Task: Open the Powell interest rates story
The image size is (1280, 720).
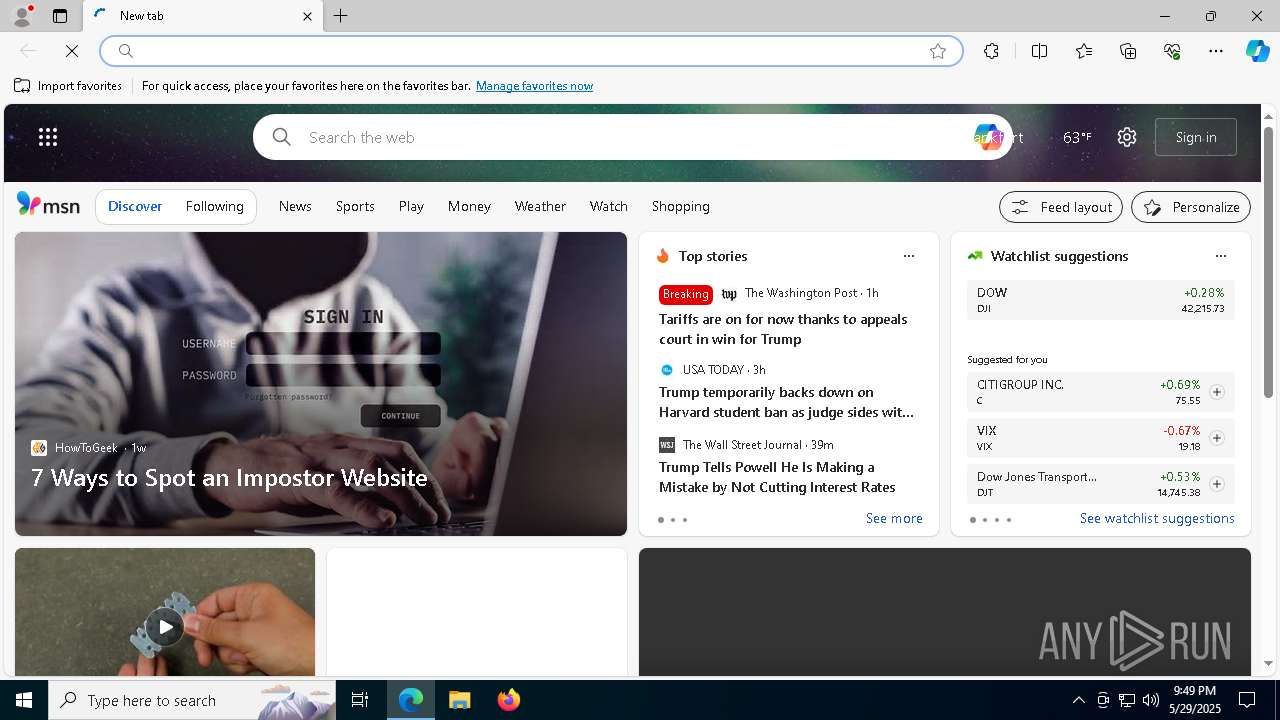Action: pyautogui.click(x=777, y=477)
